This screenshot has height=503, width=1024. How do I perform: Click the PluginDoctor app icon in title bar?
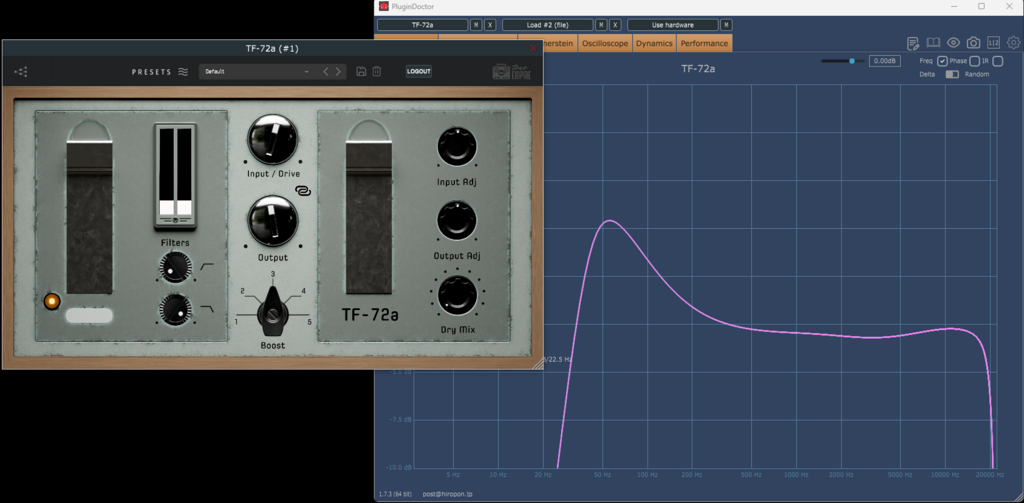pyautogui.click(x=384, y=7)
